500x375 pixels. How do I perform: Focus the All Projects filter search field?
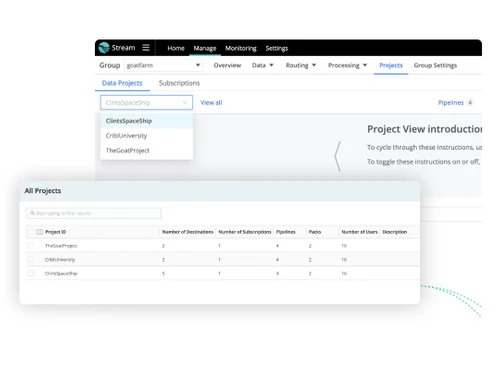[x=94, y=213]
